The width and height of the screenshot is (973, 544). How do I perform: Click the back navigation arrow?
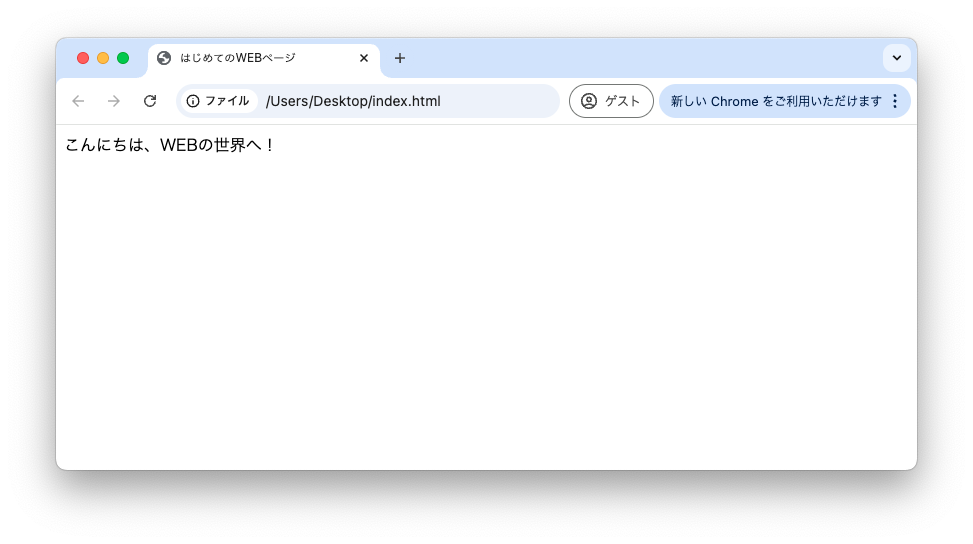point(78,101)
